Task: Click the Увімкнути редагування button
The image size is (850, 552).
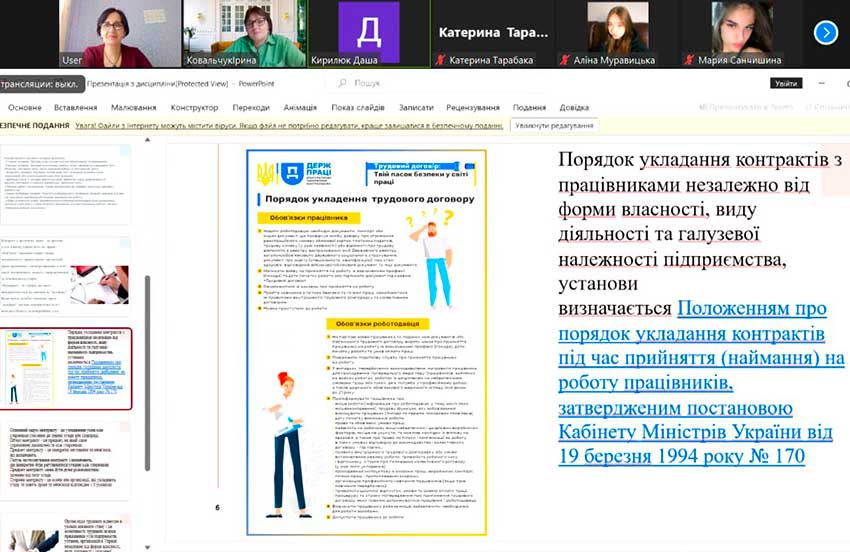Action: tap(555, 125)
